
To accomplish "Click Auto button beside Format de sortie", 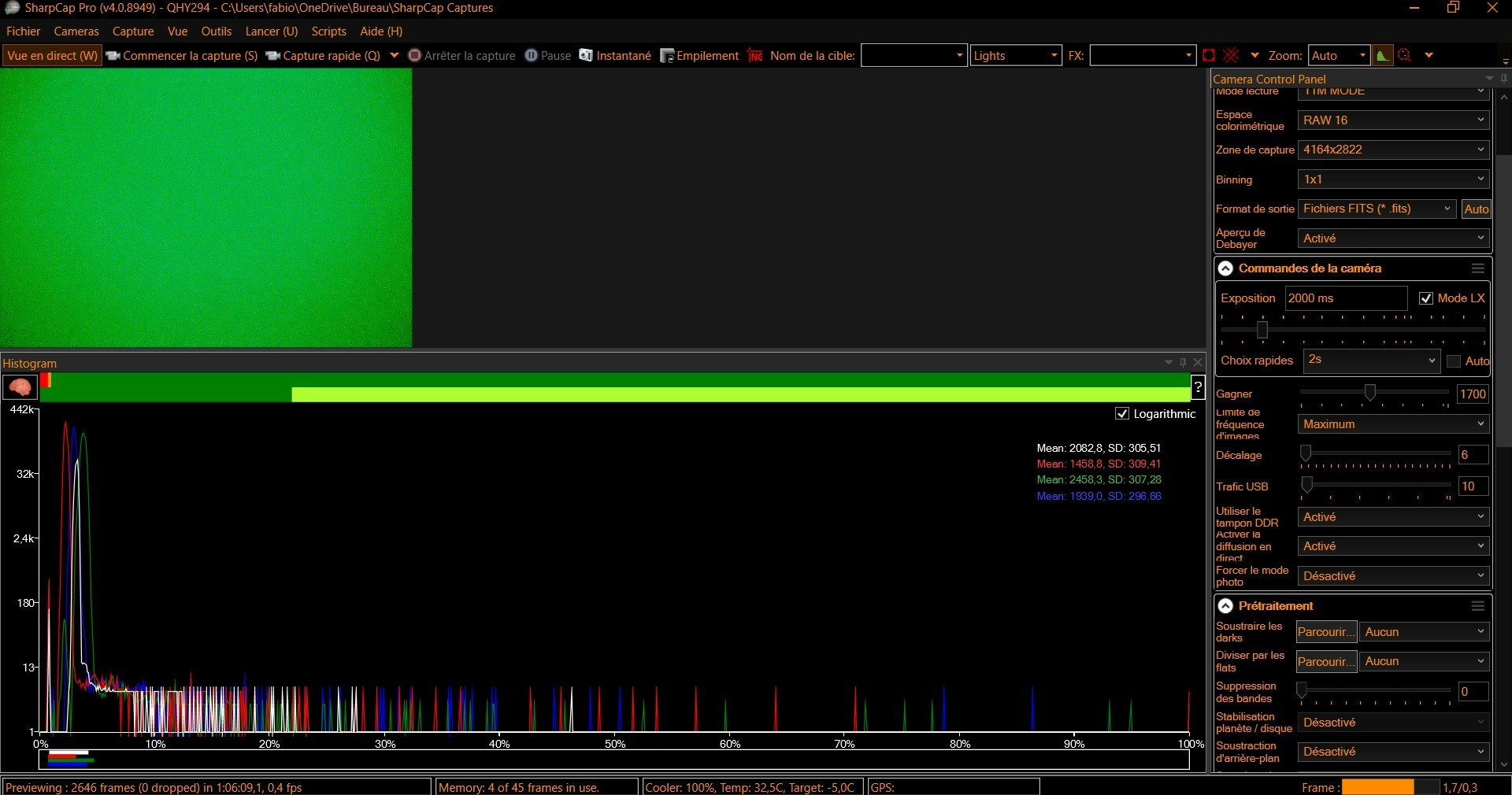I will [1476, 209].
